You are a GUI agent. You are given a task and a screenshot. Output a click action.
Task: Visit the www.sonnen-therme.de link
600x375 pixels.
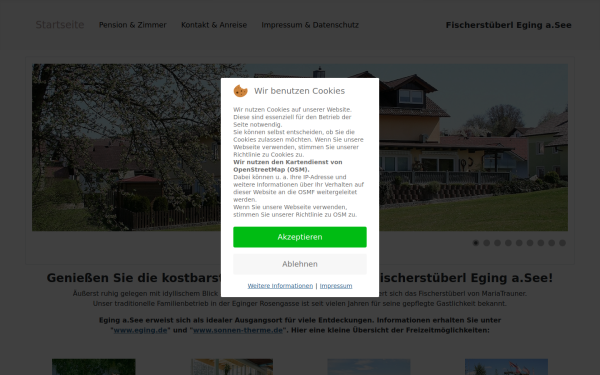[238, 330]
